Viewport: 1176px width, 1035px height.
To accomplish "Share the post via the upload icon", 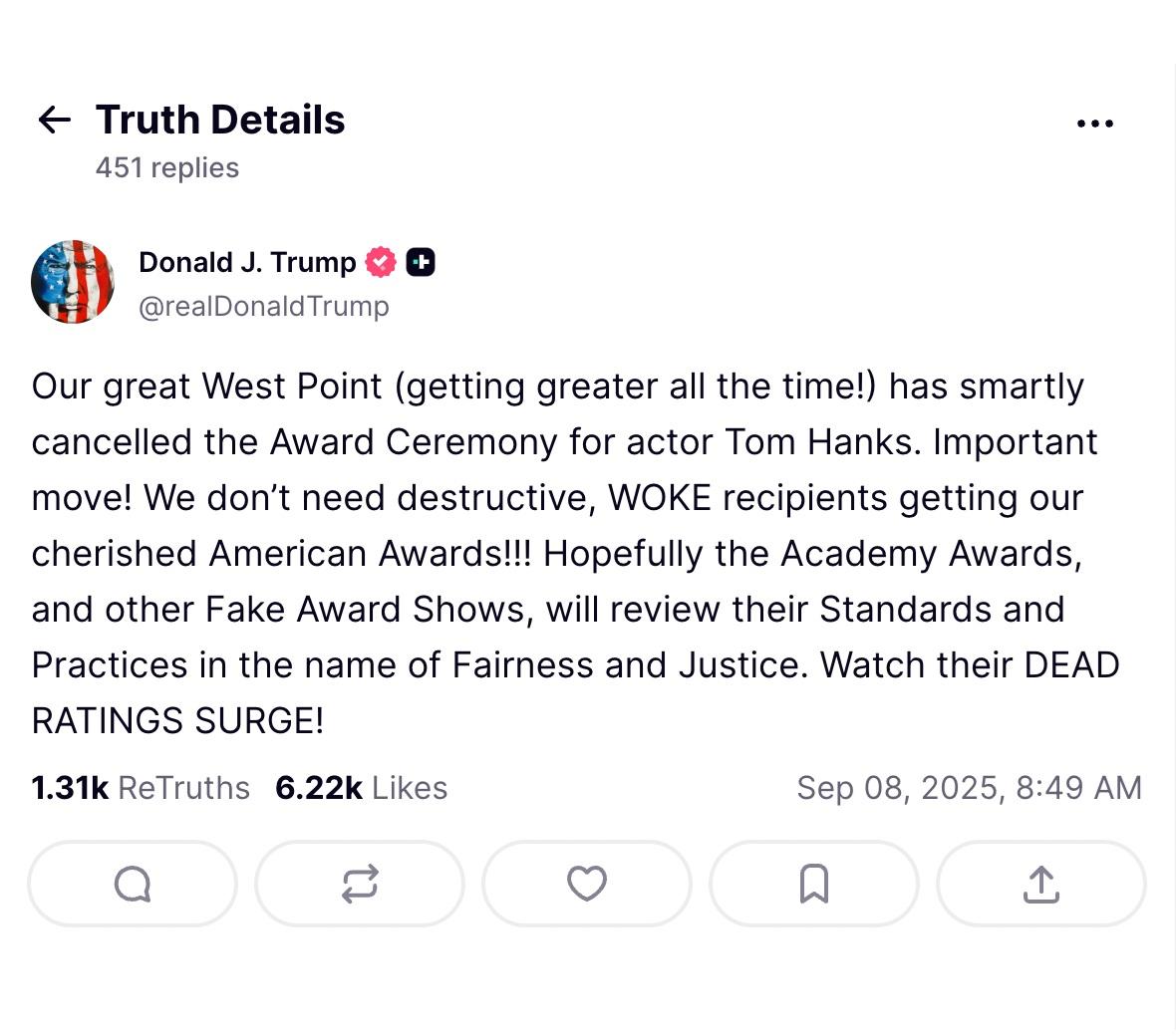I will point(1040,884).
